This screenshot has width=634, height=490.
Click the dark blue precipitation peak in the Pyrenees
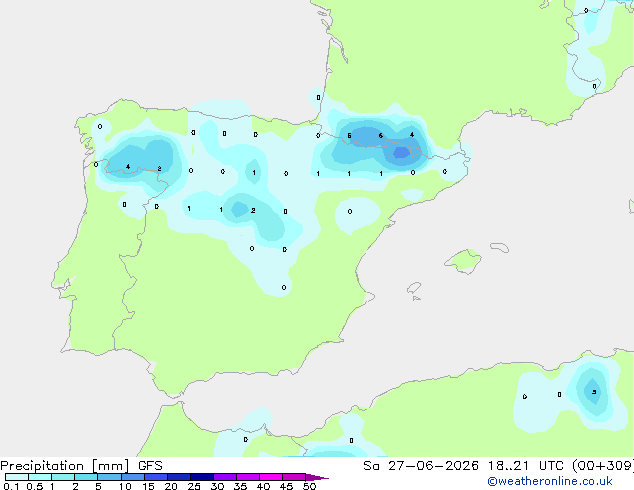pyautogui.click(x=402, y=153)
